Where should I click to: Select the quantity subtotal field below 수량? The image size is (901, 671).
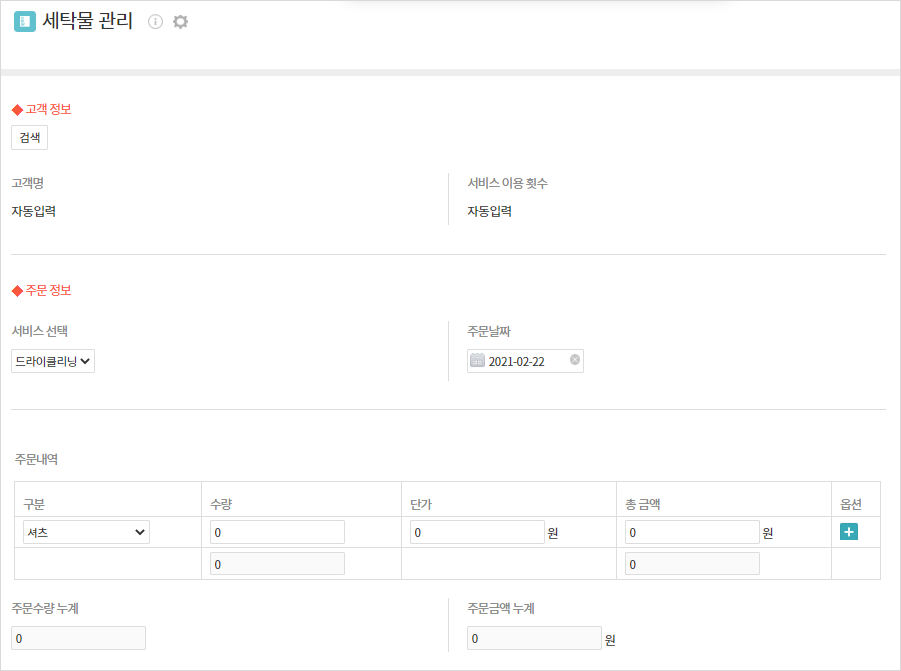278,564
